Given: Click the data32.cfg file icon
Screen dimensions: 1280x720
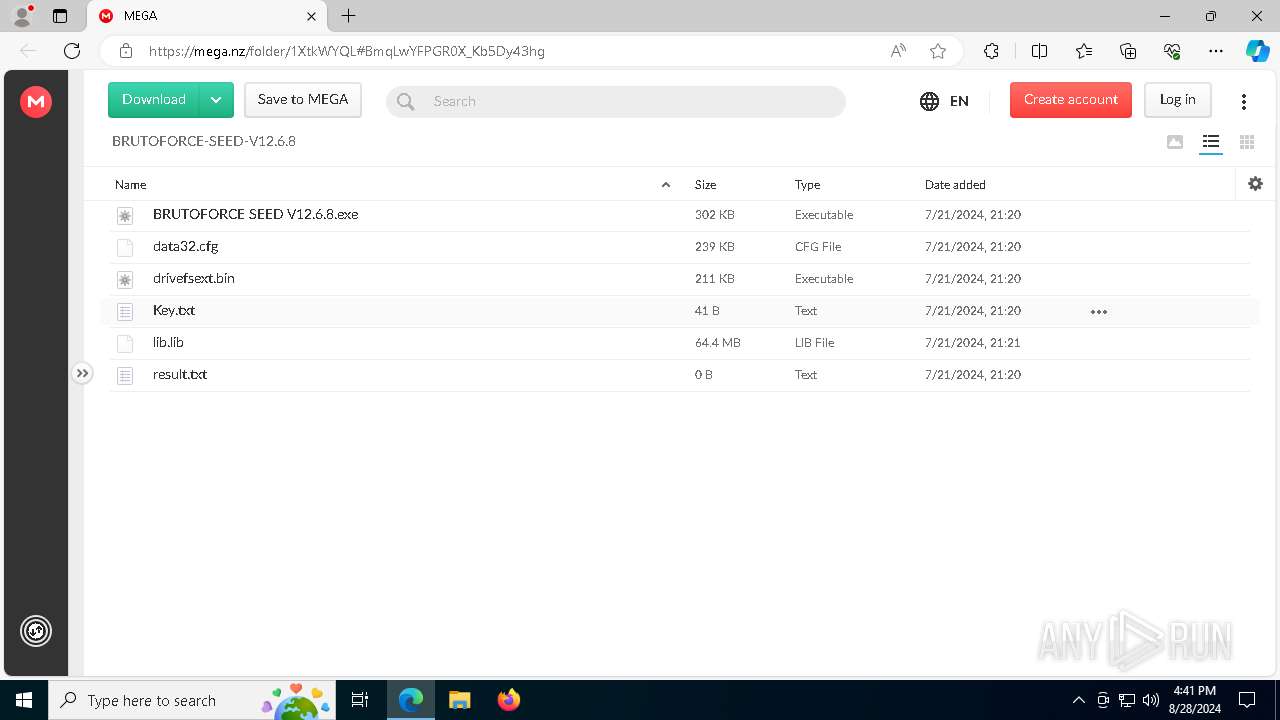Looking at the screenshot, I should [125, 247].
